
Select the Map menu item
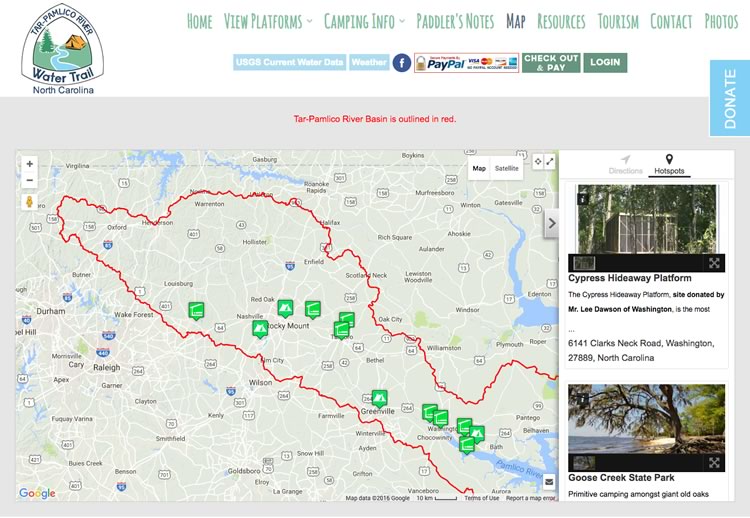516,21
